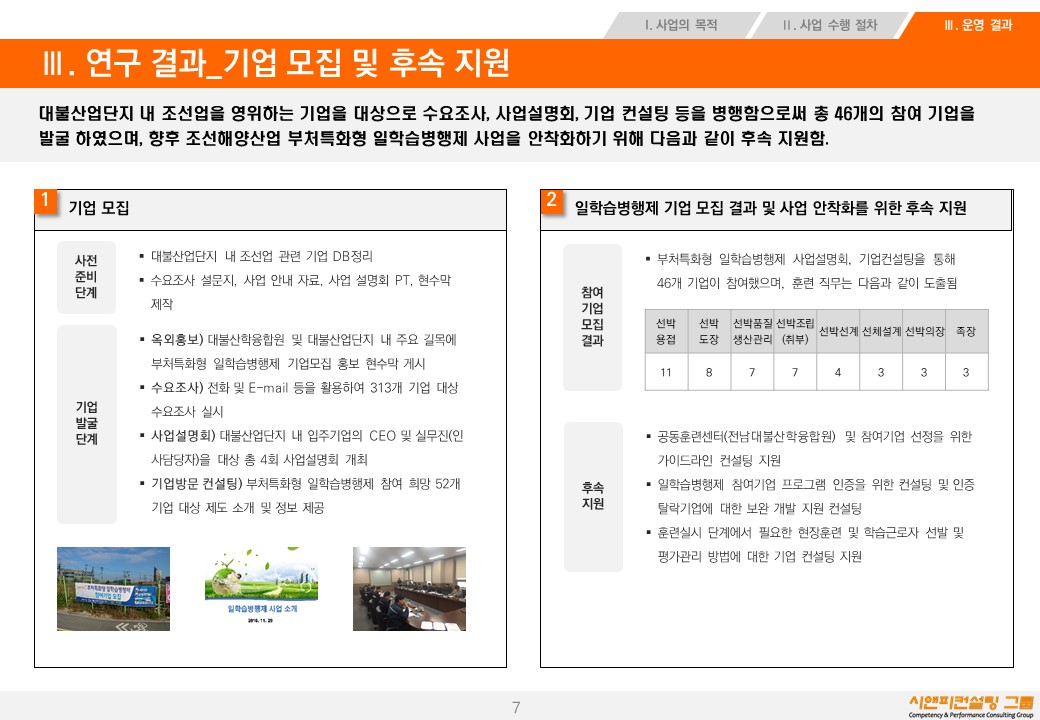Open the banner photo thumbnail
The image size is (1040, 720).
[x=113, y=589]
